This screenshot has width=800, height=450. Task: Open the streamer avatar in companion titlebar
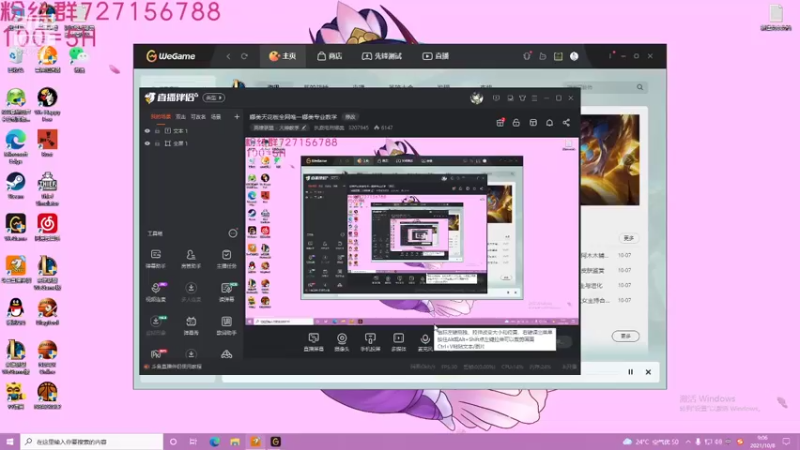click(x=477, y=98)
